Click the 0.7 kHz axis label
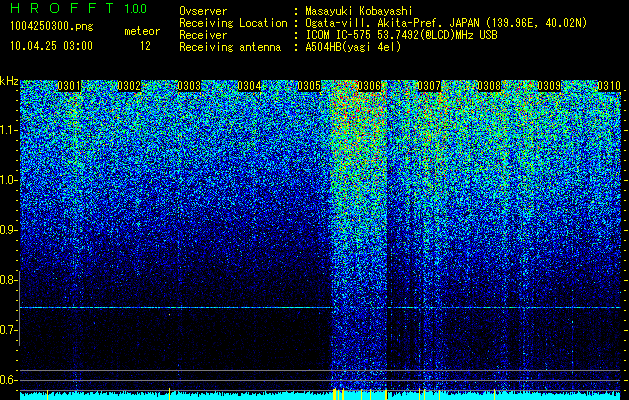Viewport: 629px width, 400px height. click(x=8, y=330)
